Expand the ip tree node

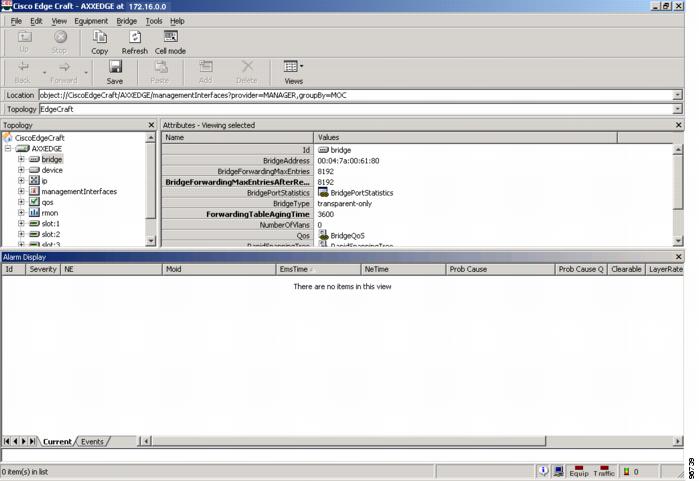[x=21, y=181]
